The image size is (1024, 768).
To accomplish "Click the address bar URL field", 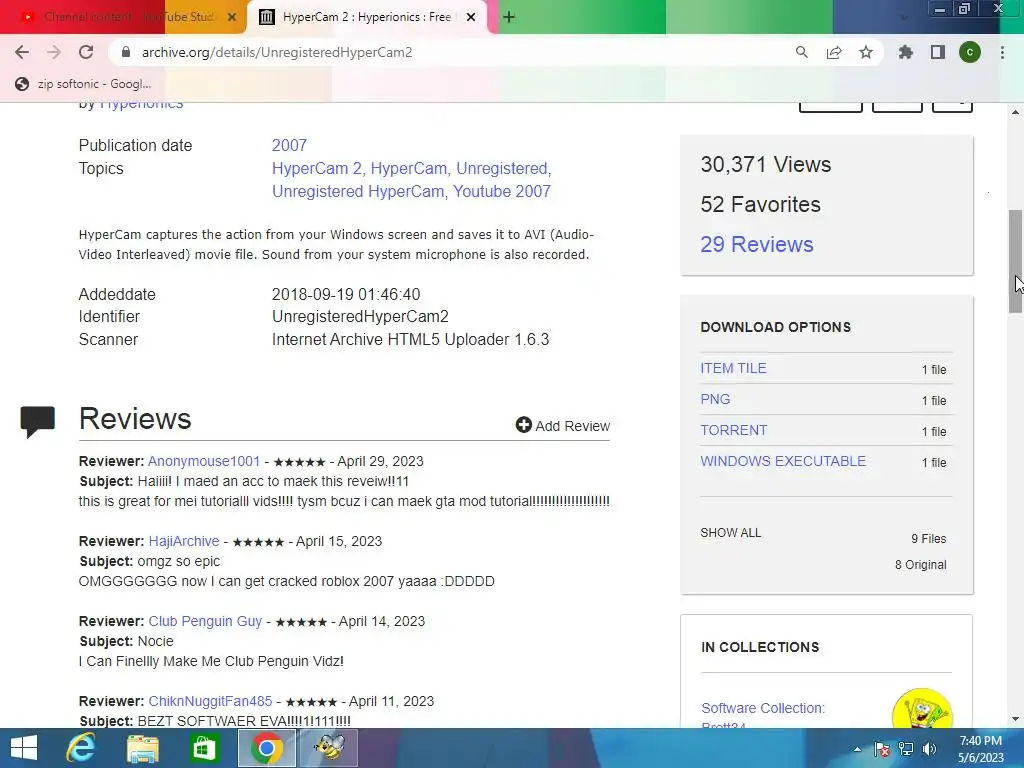I will (451, 52).
